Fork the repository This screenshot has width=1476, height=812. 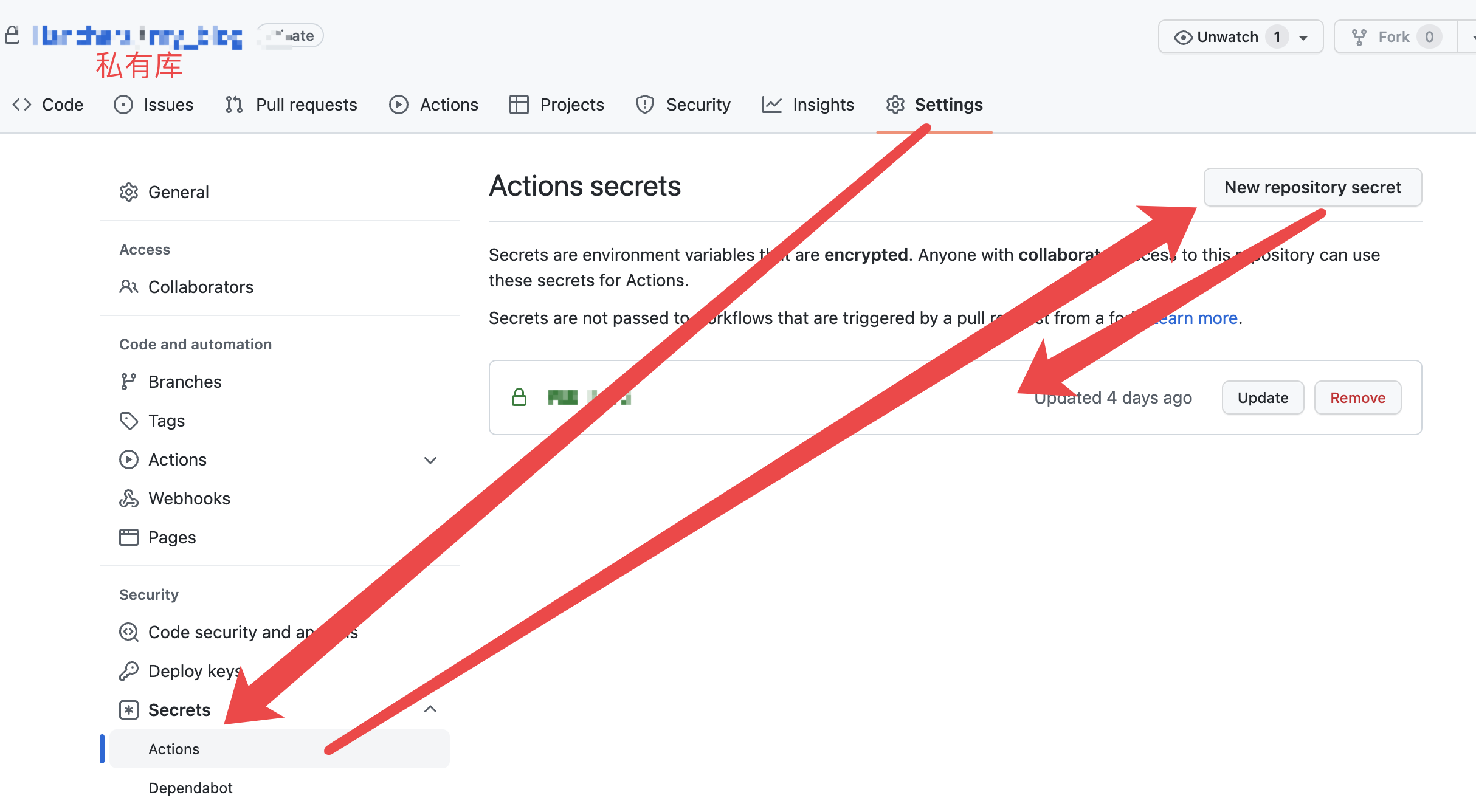click(x=1393, y=37)
